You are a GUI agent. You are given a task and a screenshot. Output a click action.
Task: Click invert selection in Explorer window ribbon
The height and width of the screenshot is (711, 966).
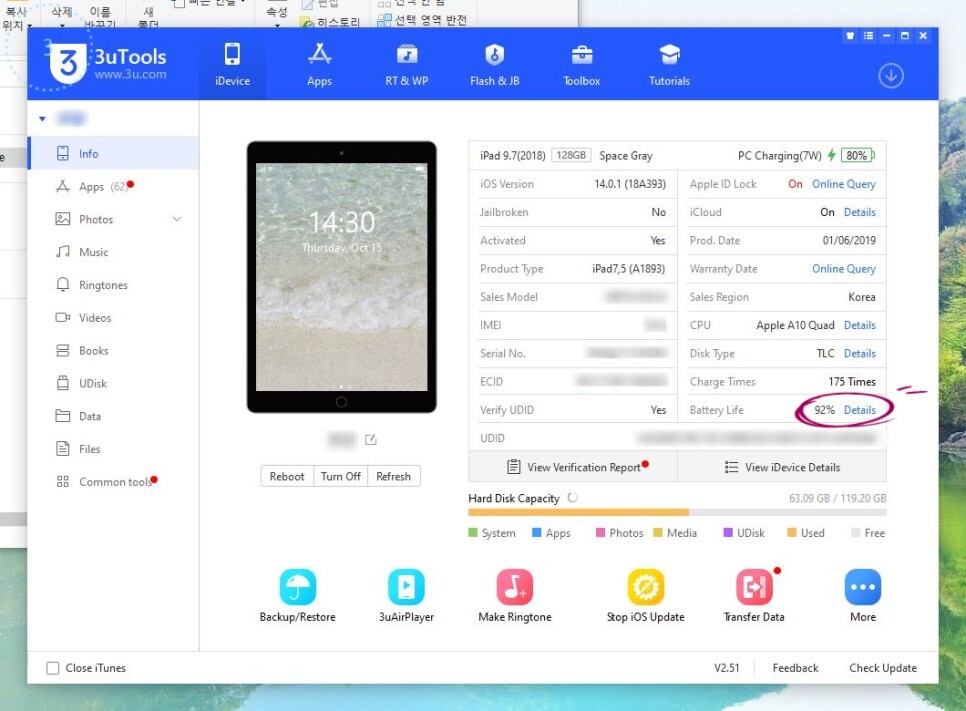[x=423, y=20]
